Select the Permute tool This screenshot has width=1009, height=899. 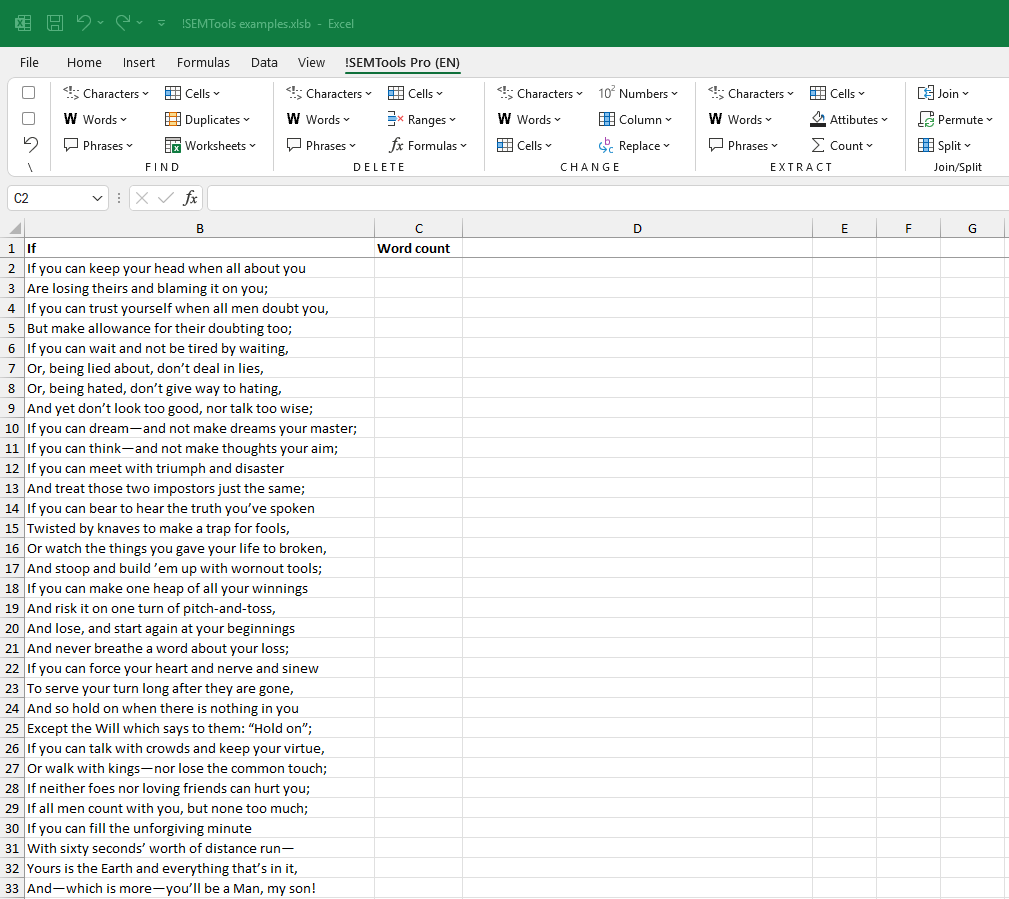(955, 119)
